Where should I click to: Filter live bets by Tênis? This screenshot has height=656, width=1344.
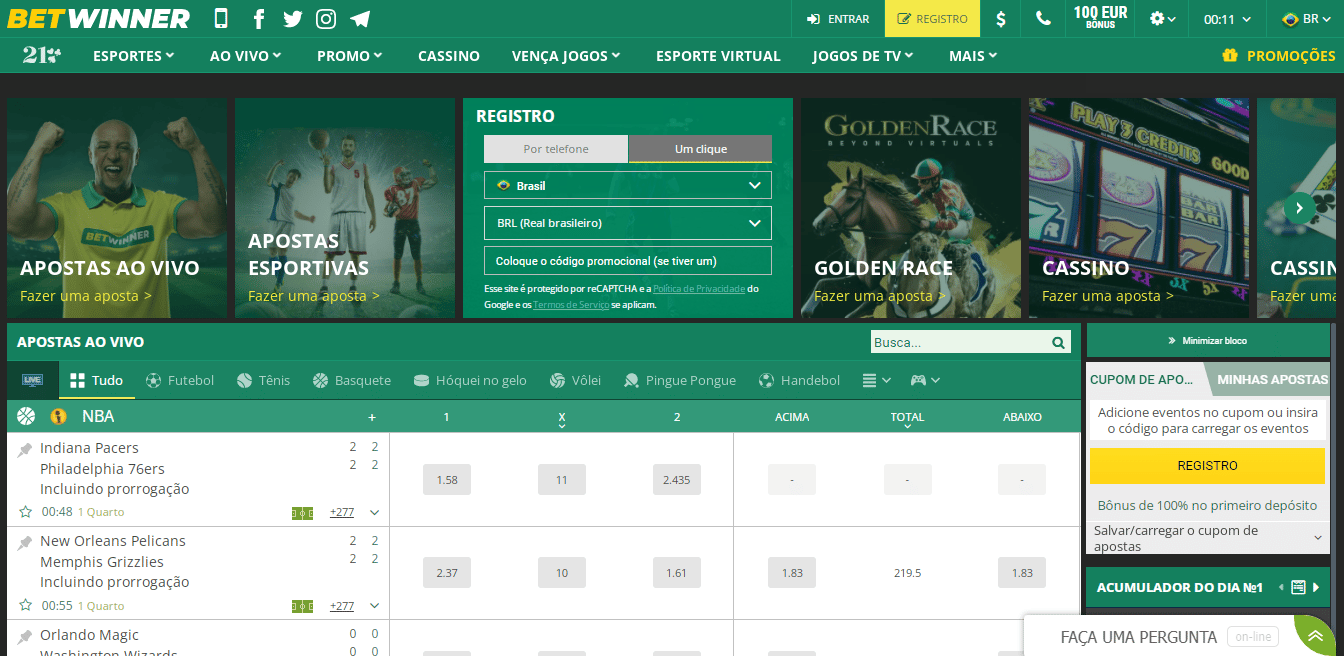pos(264,380)
